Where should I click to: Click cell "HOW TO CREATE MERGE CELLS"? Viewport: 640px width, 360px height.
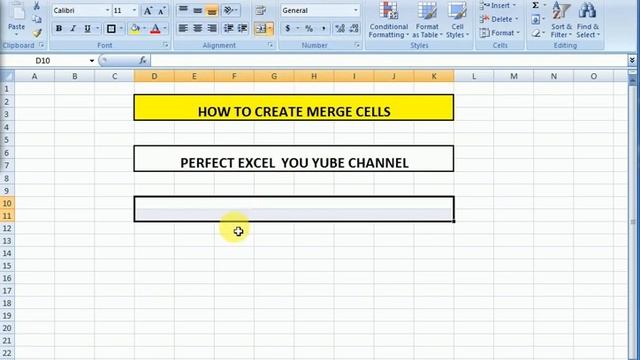pyautogui.click(x=293, y=108)
